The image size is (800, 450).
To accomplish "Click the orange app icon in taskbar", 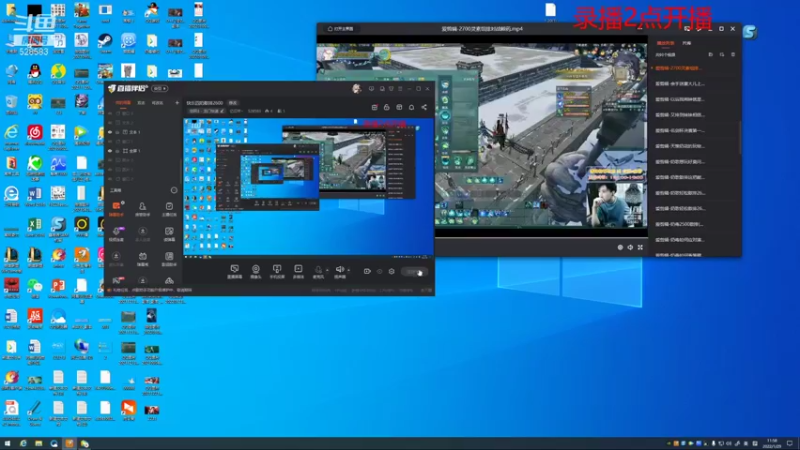I will click(x=69, y=443).
